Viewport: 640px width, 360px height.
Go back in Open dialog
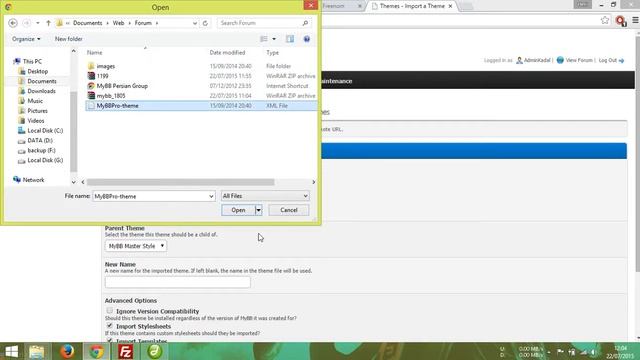[13, 23]
